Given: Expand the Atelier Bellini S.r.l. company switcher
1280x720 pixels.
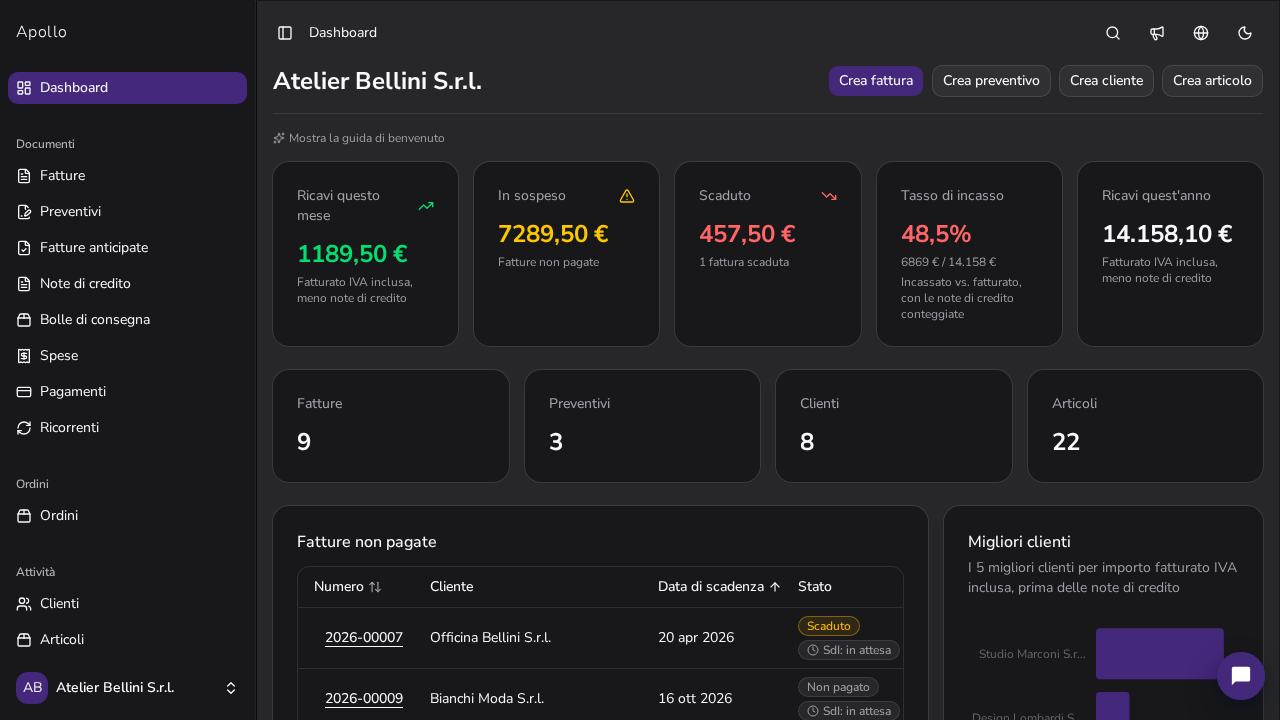Looking at the screenshot, I should click(x=127, y=688).
